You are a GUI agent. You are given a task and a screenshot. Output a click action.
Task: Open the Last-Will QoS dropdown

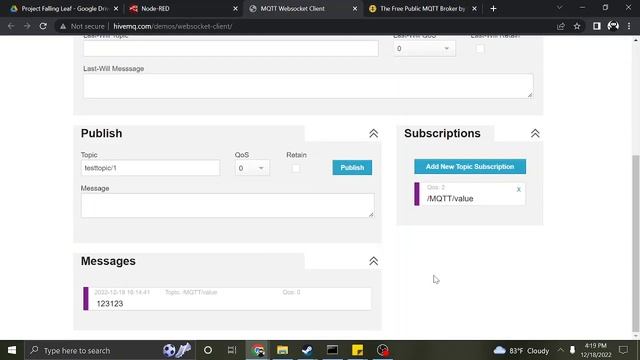point(424,49)
